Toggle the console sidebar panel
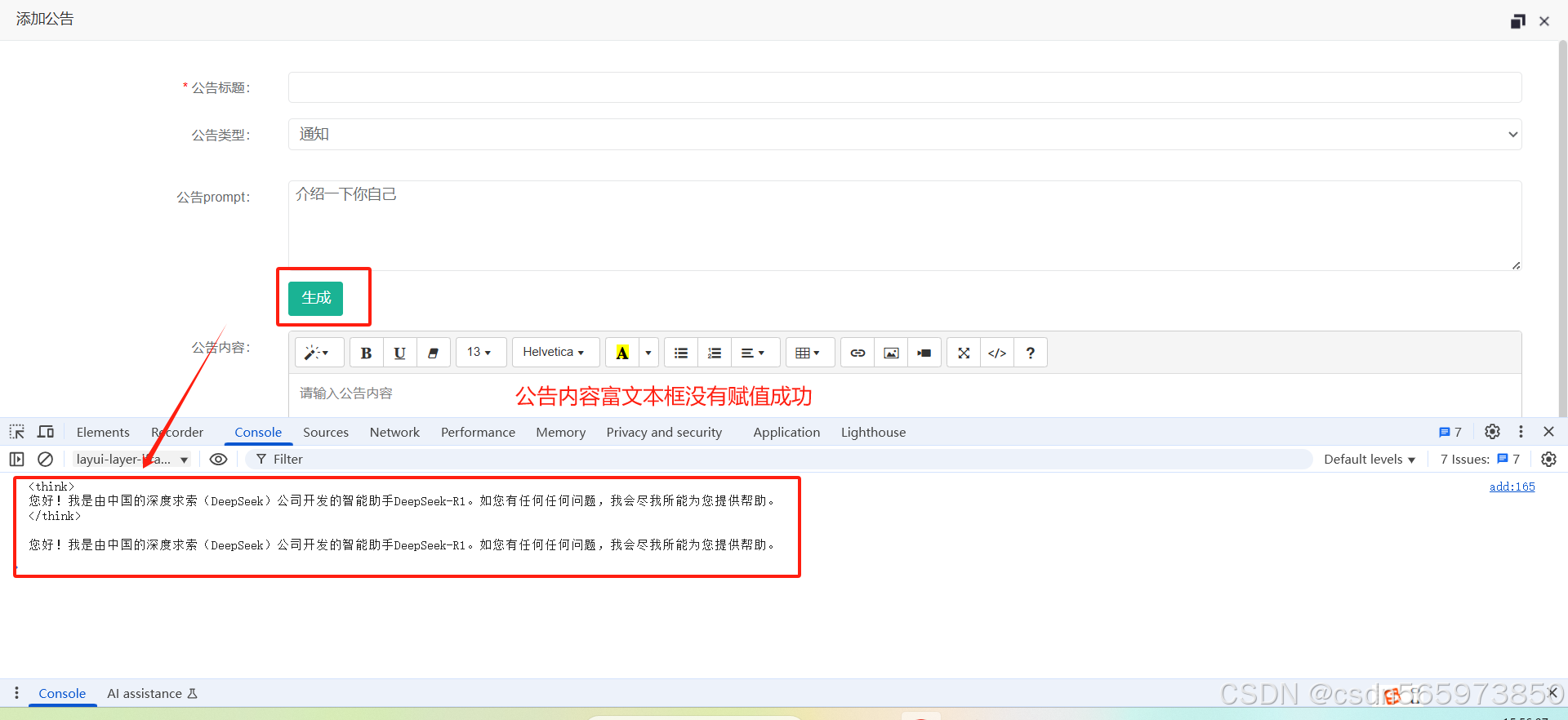 pyautogui.click(x=17, y=460)
